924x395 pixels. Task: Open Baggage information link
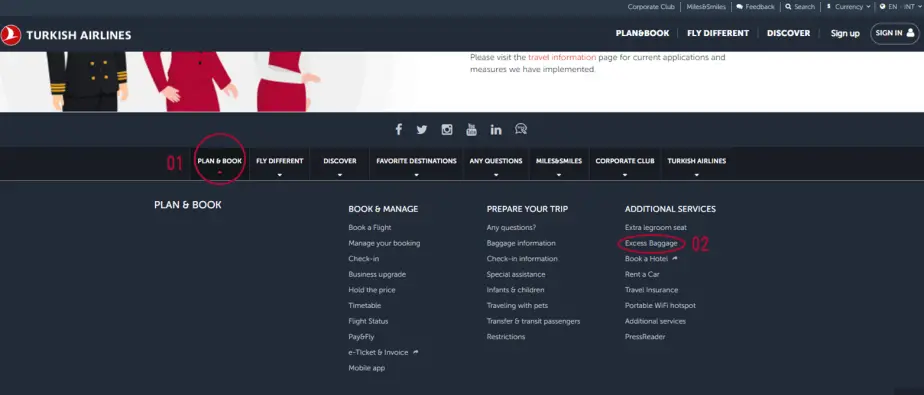tap(521, 243)
